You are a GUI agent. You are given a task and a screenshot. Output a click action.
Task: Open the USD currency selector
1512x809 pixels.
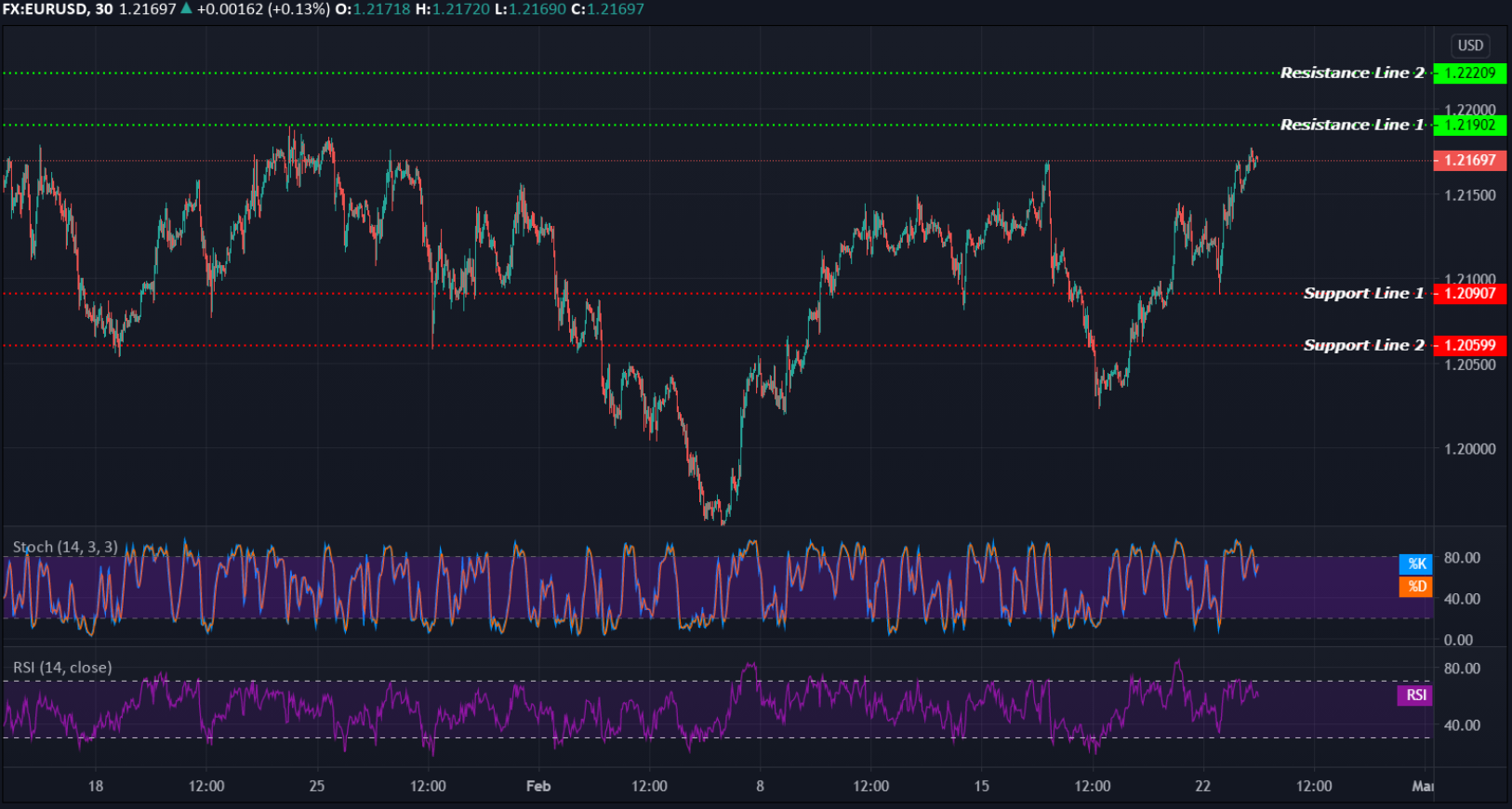click(1470, 46)
